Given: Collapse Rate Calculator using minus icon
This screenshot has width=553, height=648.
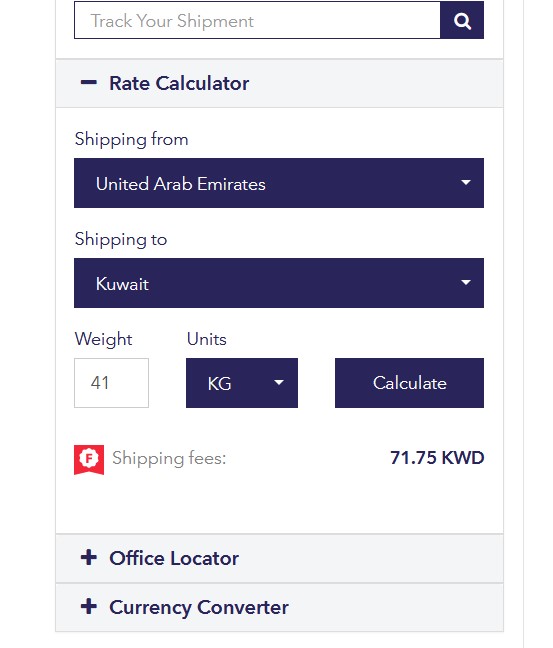Looking at the screenshot, I should tap(88, 83).
